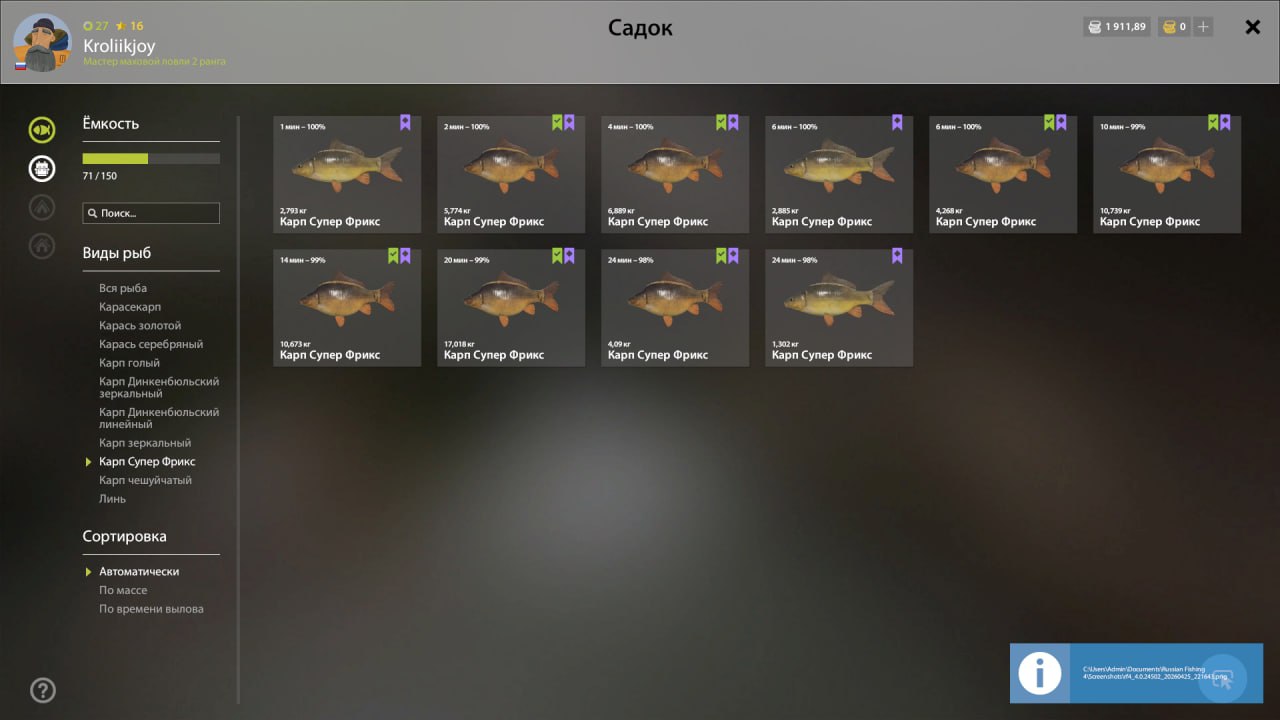Click the "Поиск..." search field

pos(151,213)
